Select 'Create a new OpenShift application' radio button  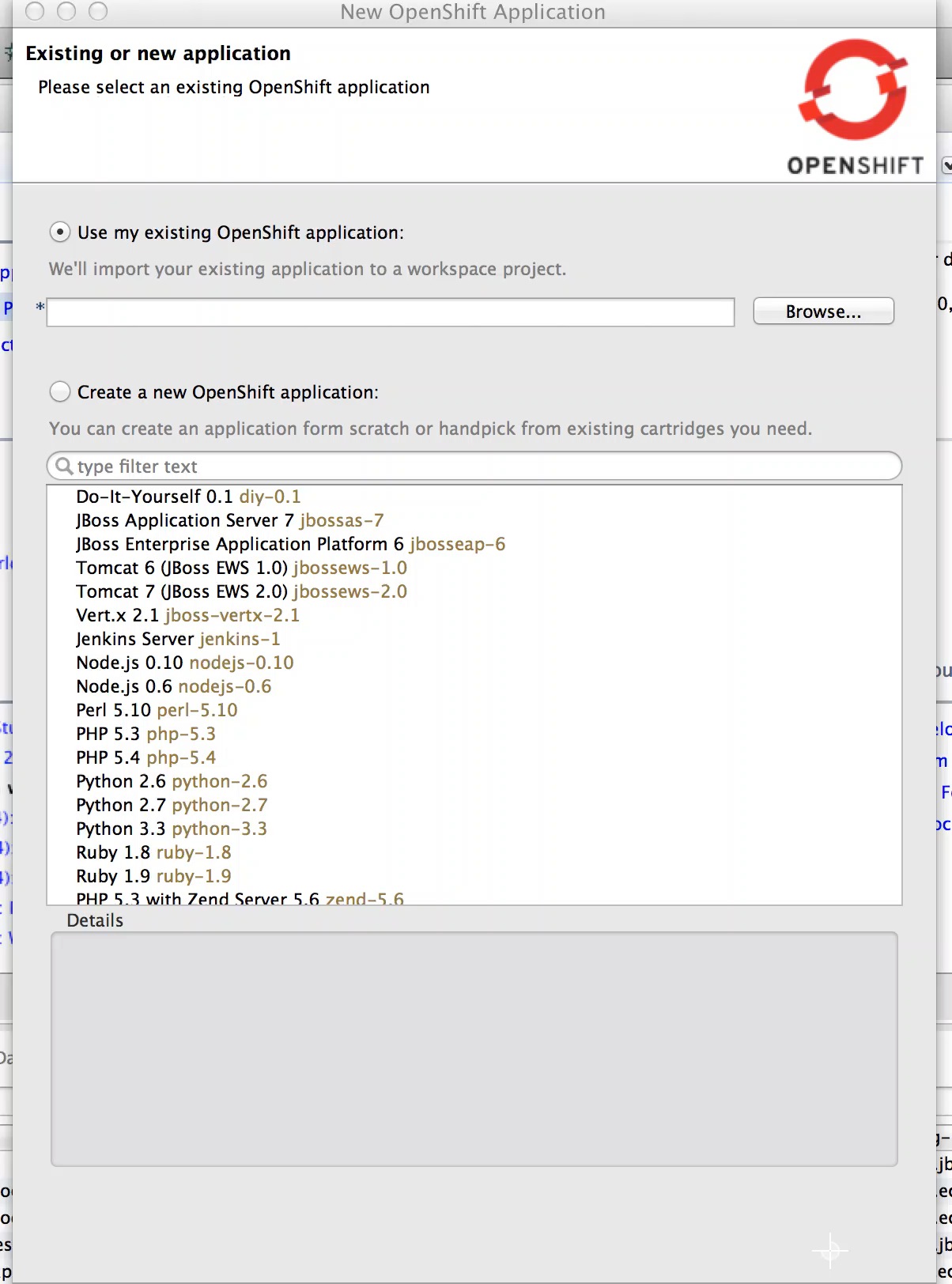pos(60,392)
